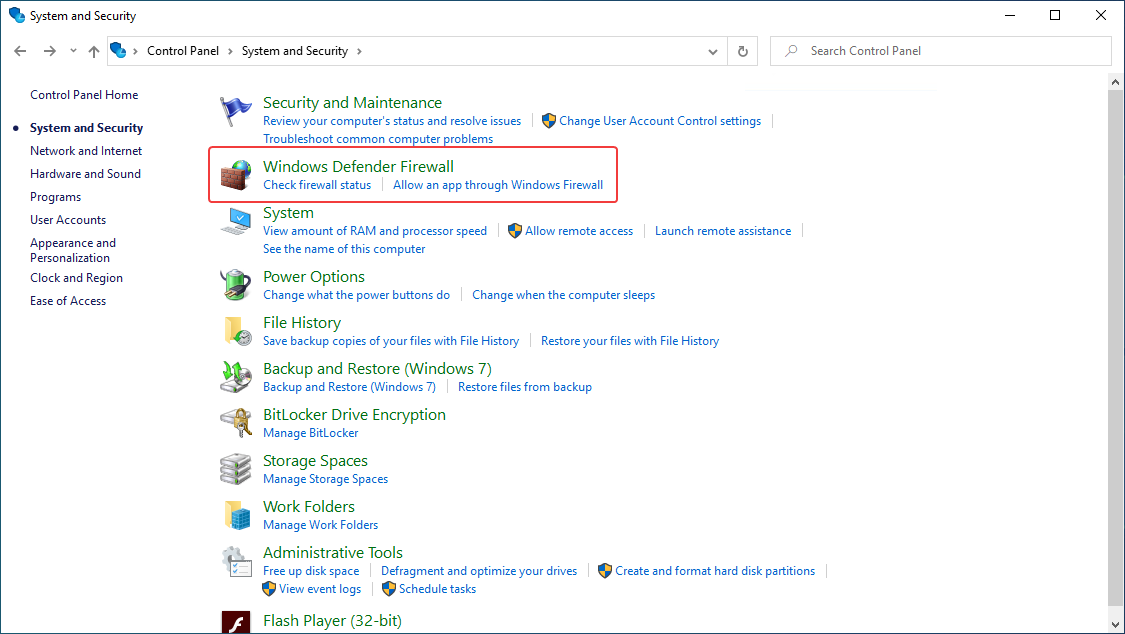Click the Control Panel icon in address bar
The width and height of the screenshot is (1125, 634).
118,51
